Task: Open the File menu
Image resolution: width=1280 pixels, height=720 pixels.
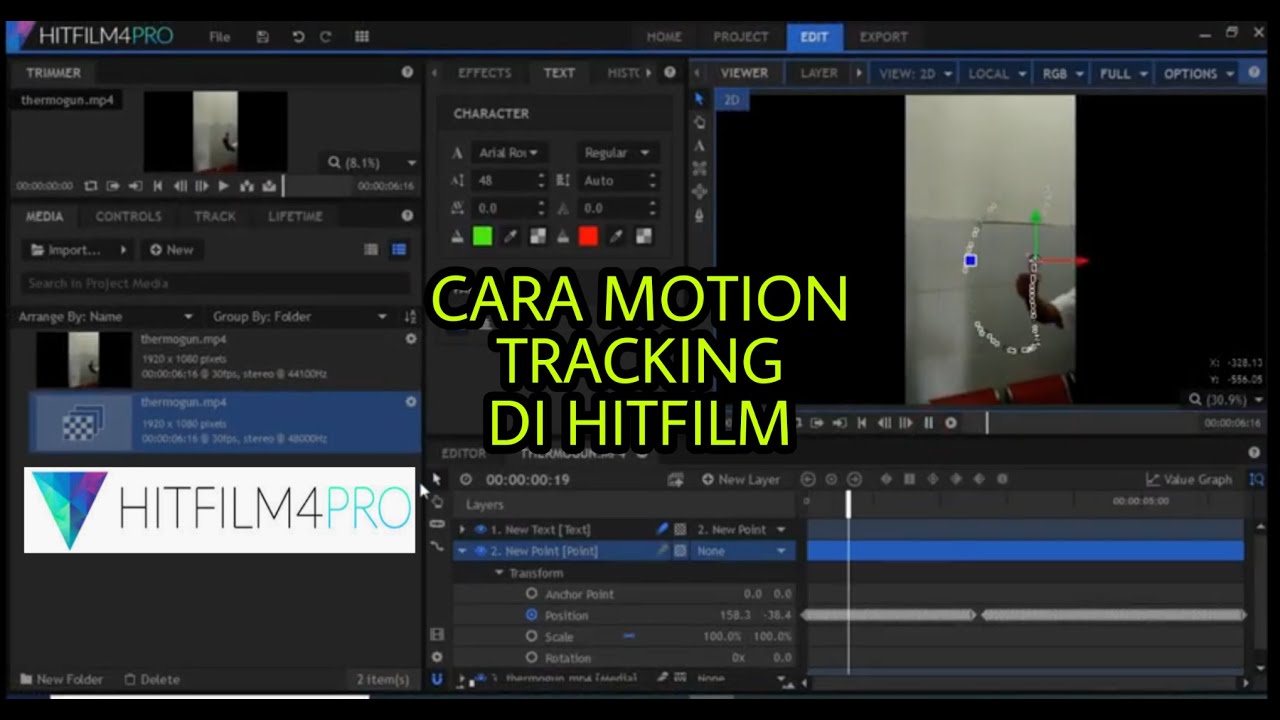Action: pos(220,37)
